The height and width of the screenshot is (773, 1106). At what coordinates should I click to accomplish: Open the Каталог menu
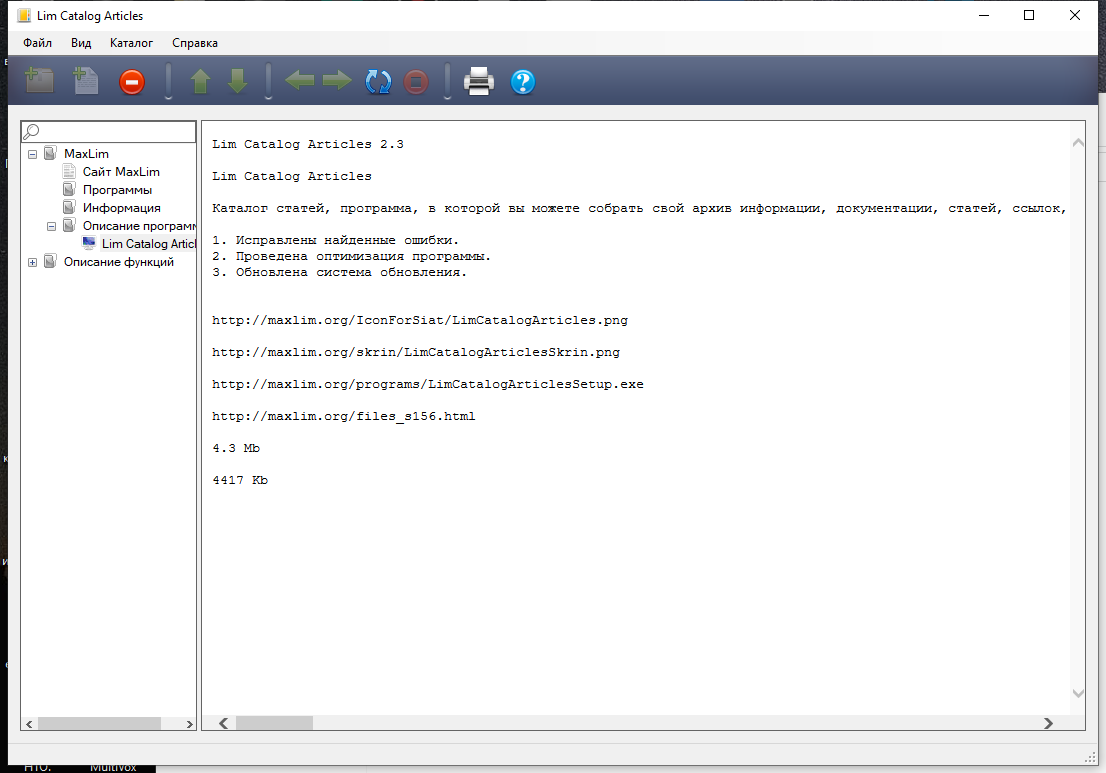click(x=131, y=43)
